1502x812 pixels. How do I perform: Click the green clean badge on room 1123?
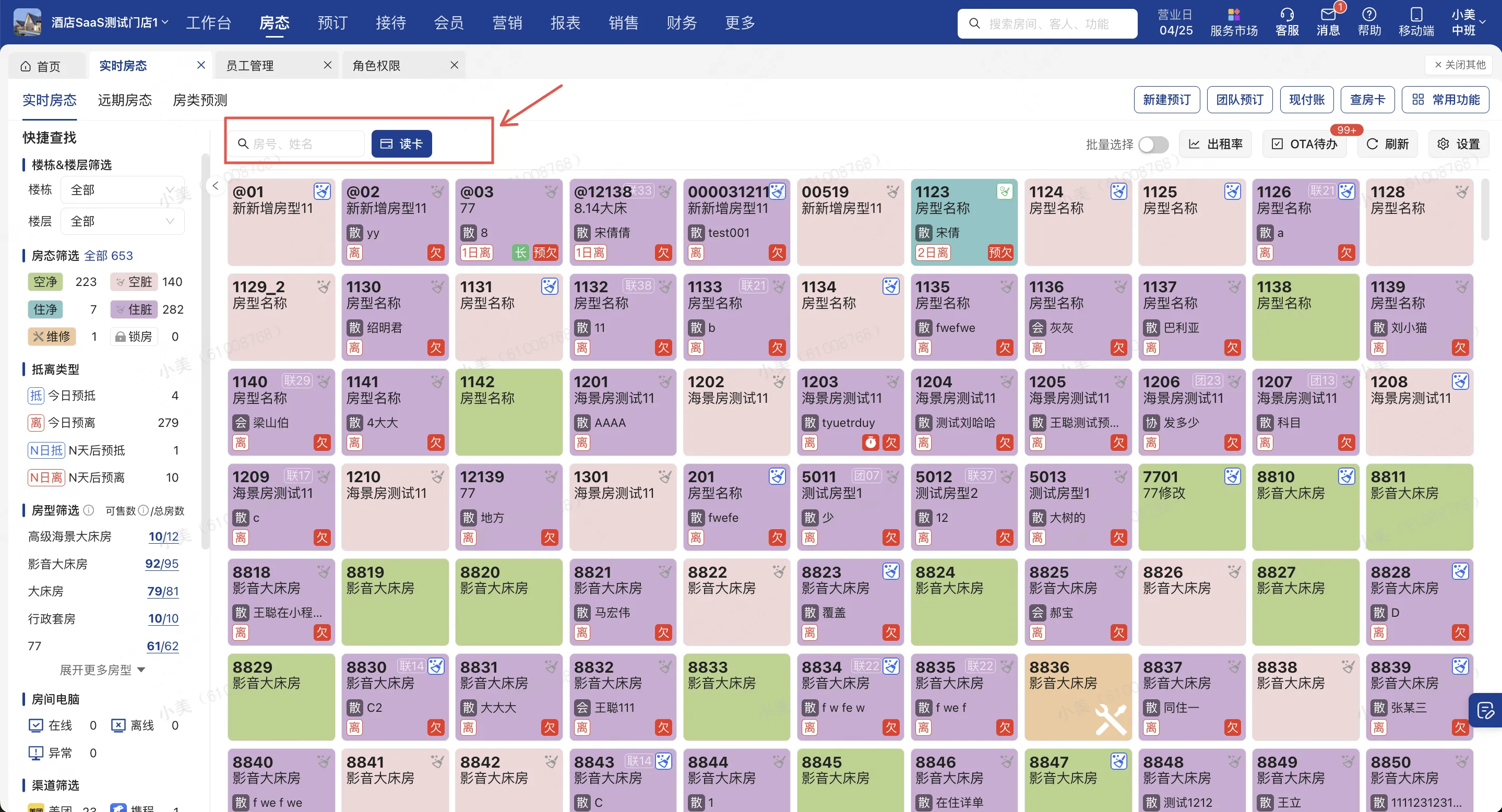(x=1004, y=191)
